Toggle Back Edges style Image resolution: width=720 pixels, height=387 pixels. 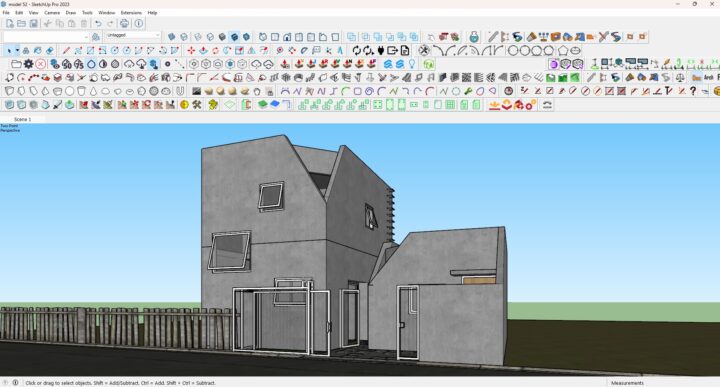click(184, 37)
